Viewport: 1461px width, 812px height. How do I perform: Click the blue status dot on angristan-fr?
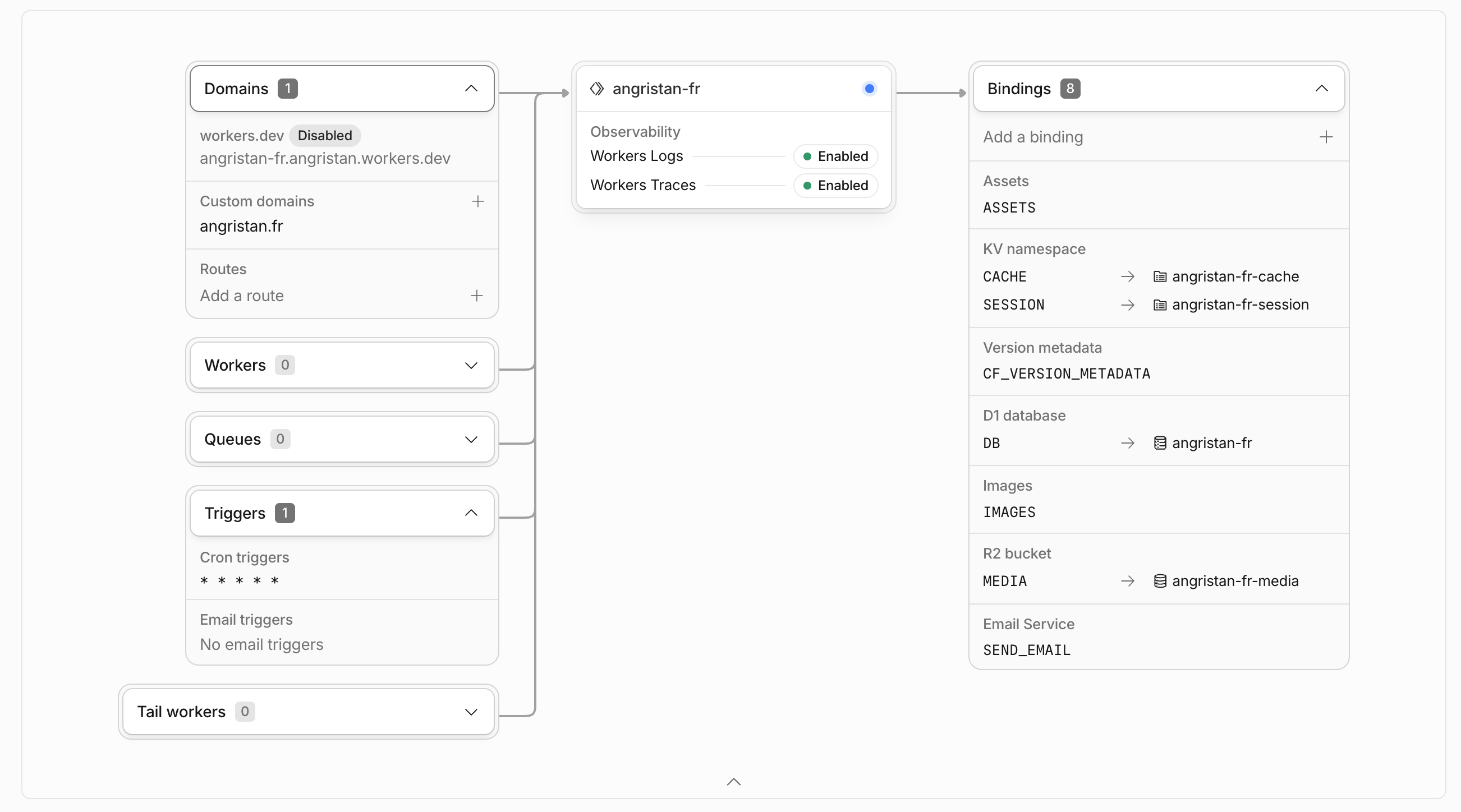click(869, 89)
